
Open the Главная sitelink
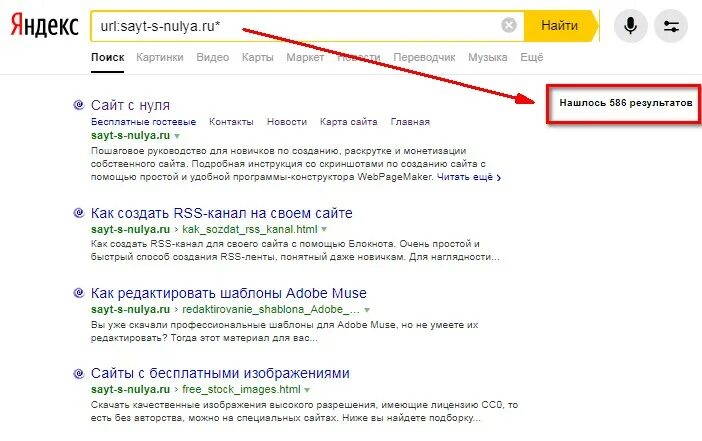point(410,122)
